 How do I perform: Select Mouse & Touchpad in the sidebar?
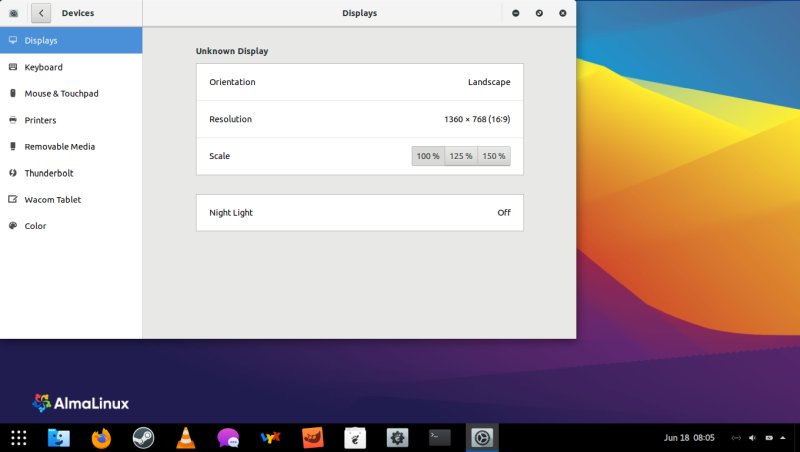click(61, 93)
